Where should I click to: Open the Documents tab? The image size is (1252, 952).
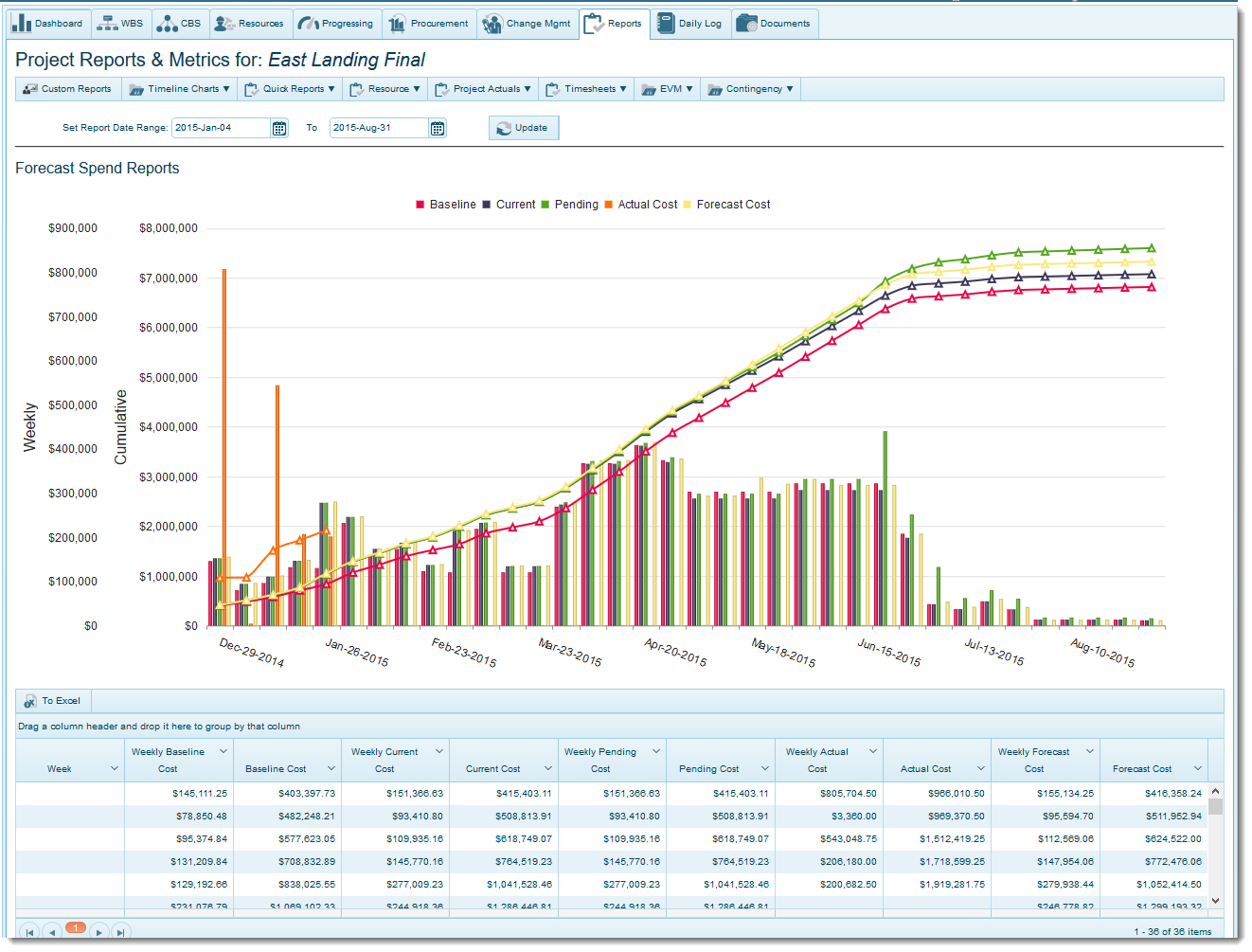click(774, 24)
